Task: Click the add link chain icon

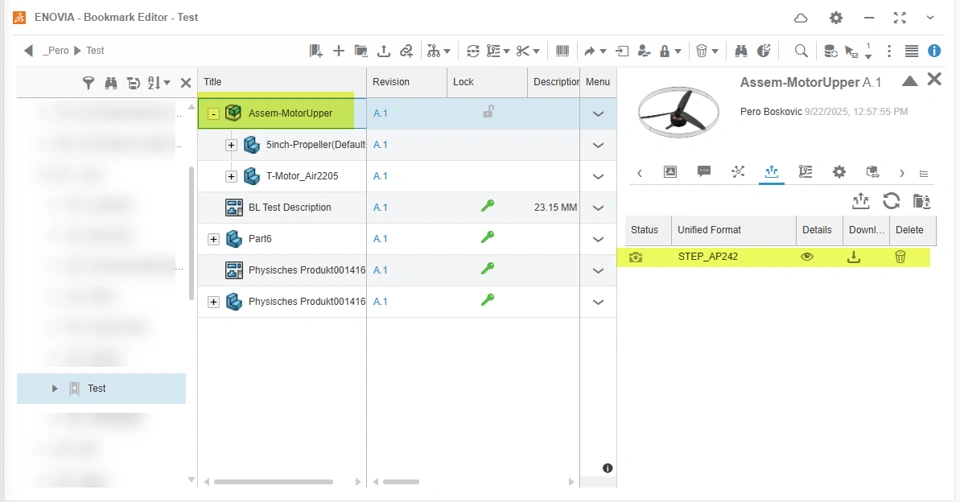Action: point(407,51)
